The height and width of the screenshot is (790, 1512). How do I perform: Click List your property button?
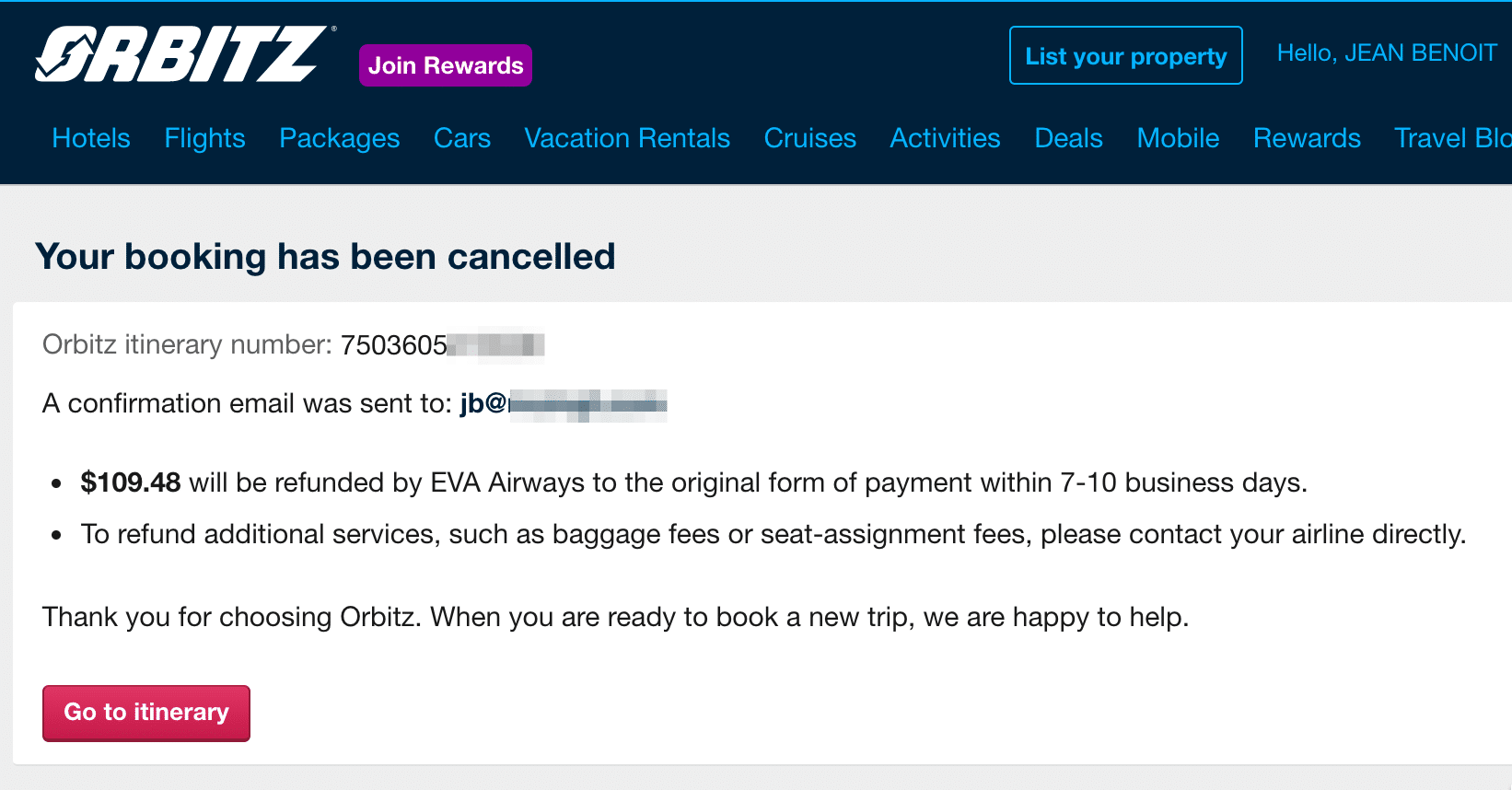click(1125, 56)
